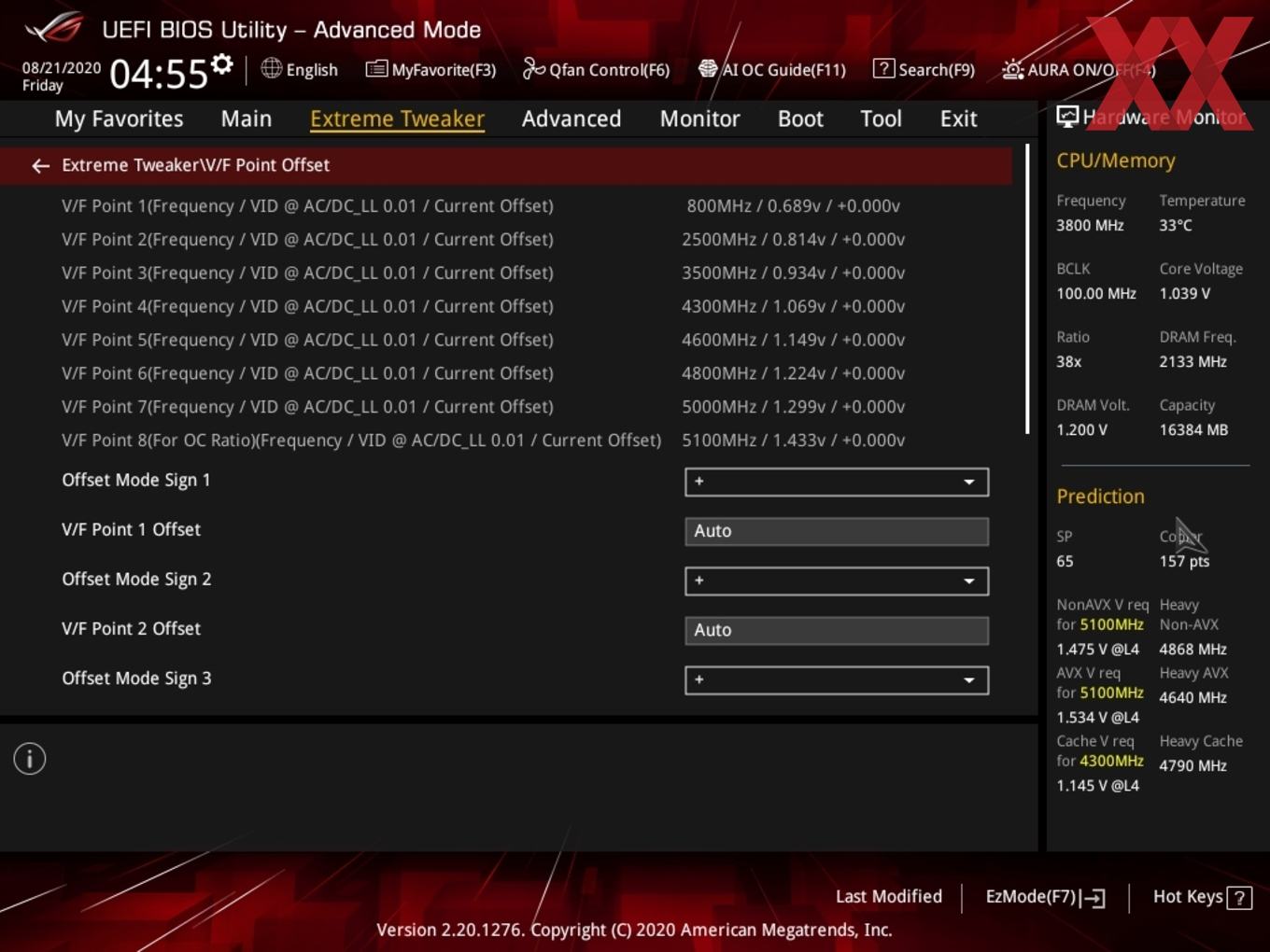The height and width of the screenshot is (952, 1270).
Task: Click the EzMode exit arrow icon
Action: [1094, 898]
